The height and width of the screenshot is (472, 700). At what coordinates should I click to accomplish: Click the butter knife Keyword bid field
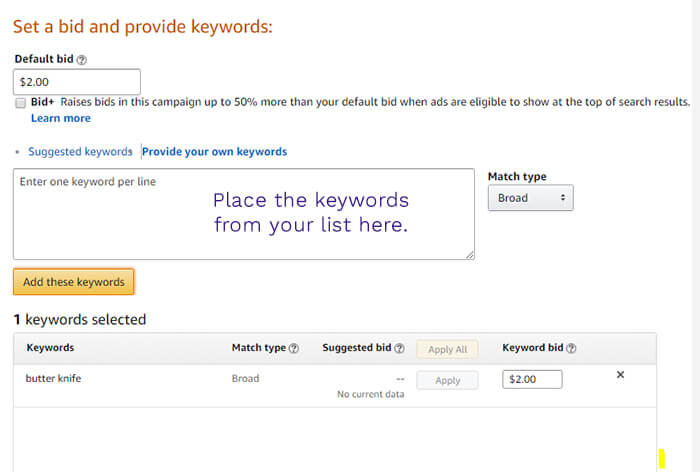click(x=534, y=380)
